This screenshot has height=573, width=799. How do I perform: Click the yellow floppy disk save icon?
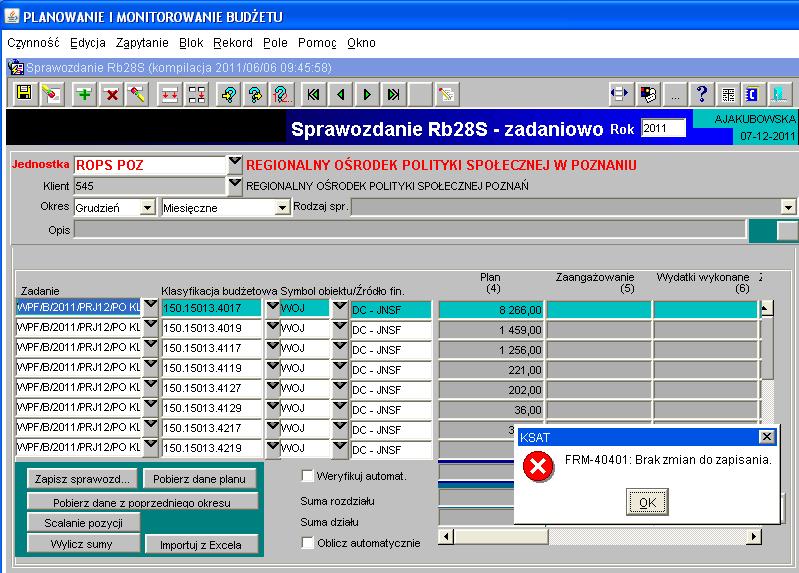pos(24,94)
